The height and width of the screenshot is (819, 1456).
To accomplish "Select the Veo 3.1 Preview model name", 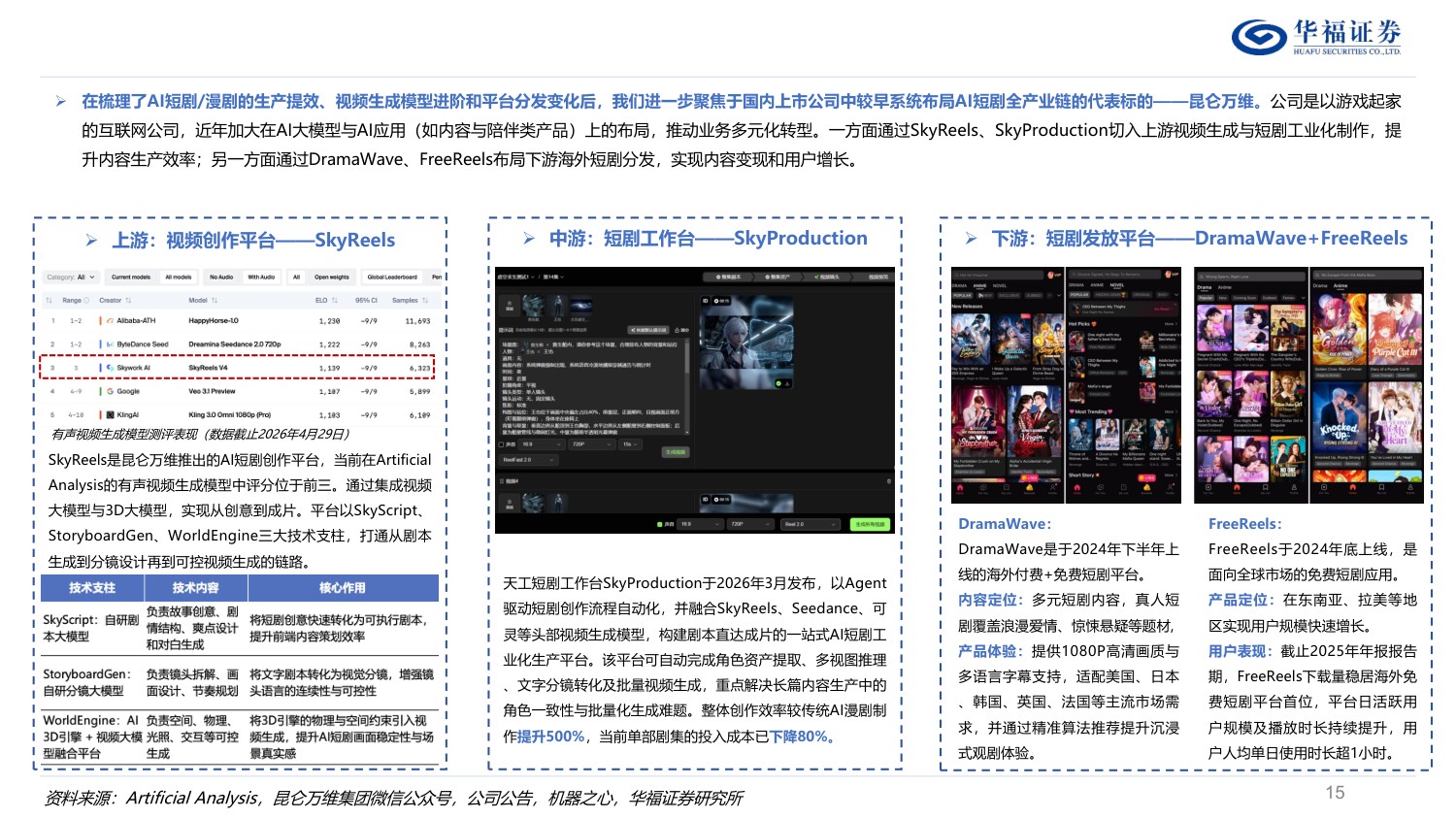I will tap(212, 391).
